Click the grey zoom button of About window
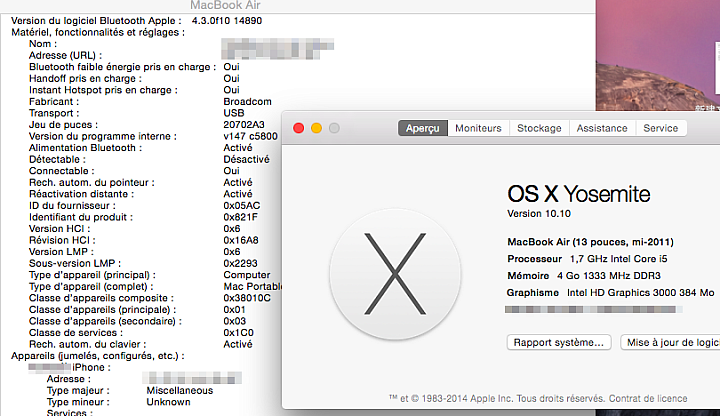The image size is (720, 416). point(334,128)
